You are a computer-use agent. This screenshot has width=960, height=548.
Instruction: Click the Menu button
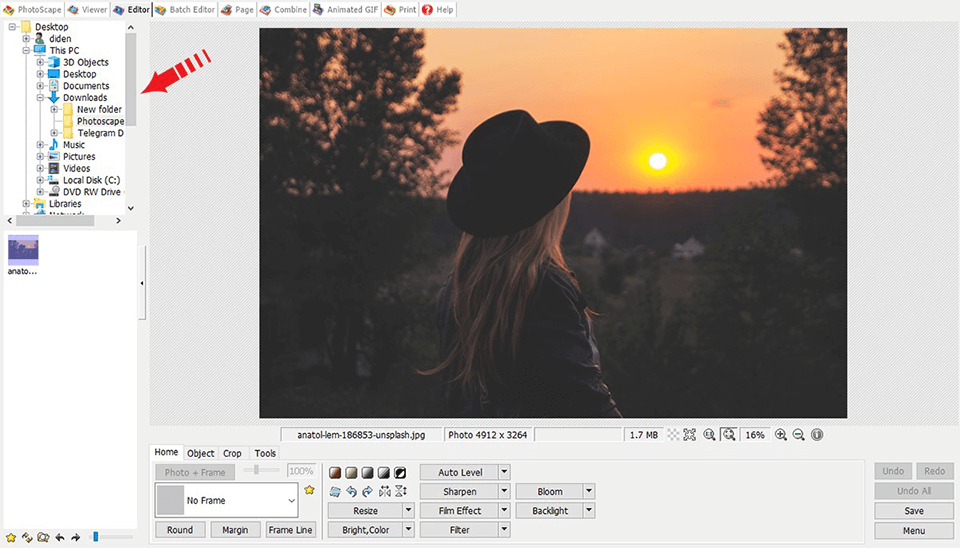(913, 530)
